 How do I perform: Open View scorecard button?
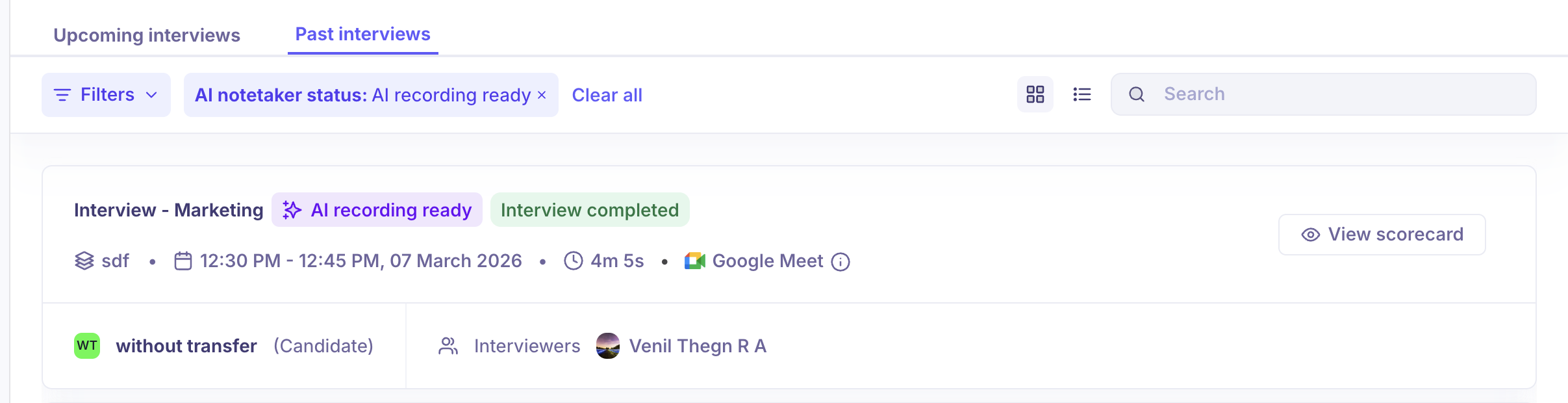[1382, 235]
